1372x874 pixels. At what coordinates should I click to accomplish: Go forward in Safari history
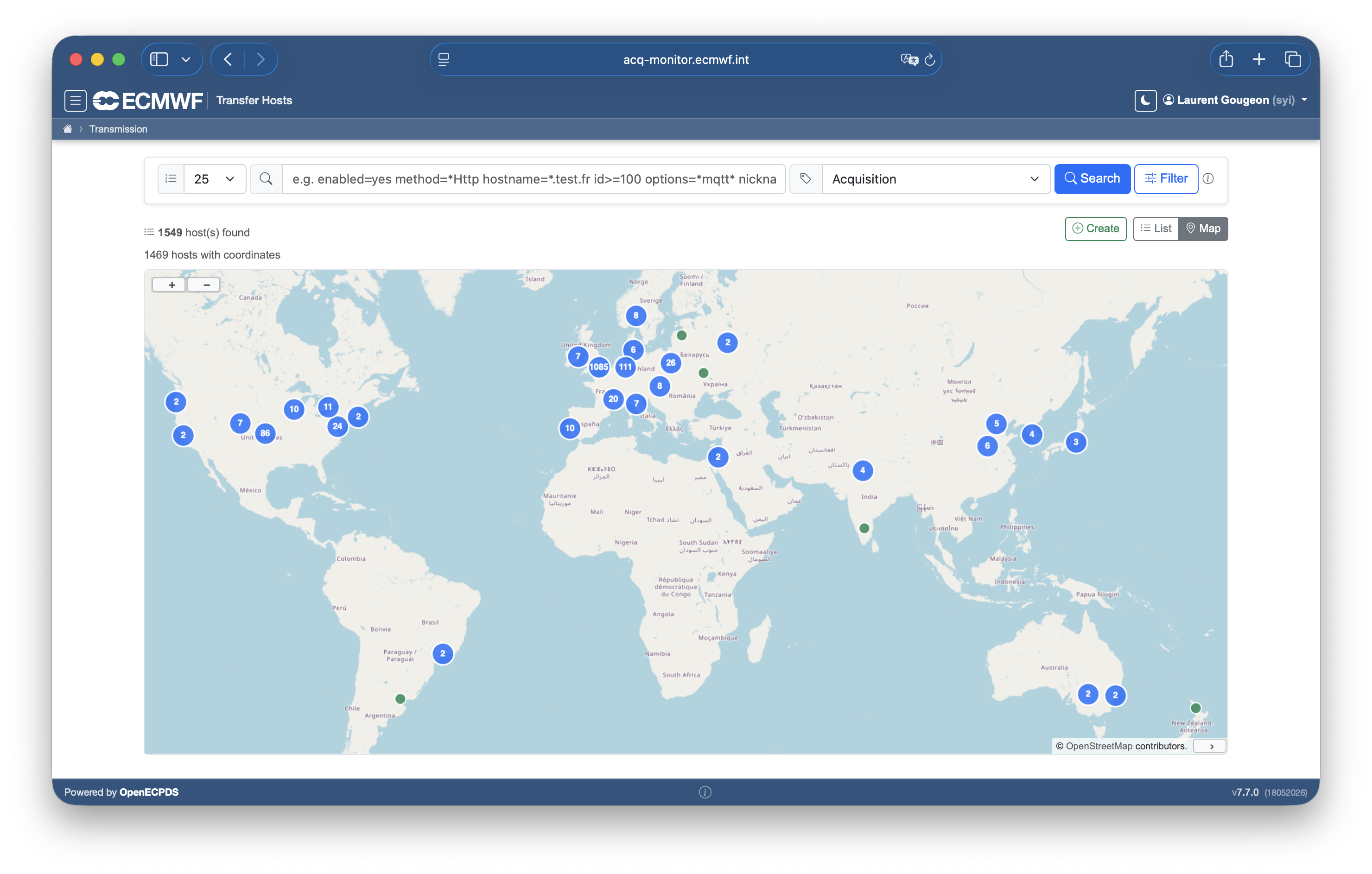tap(260, 59)
